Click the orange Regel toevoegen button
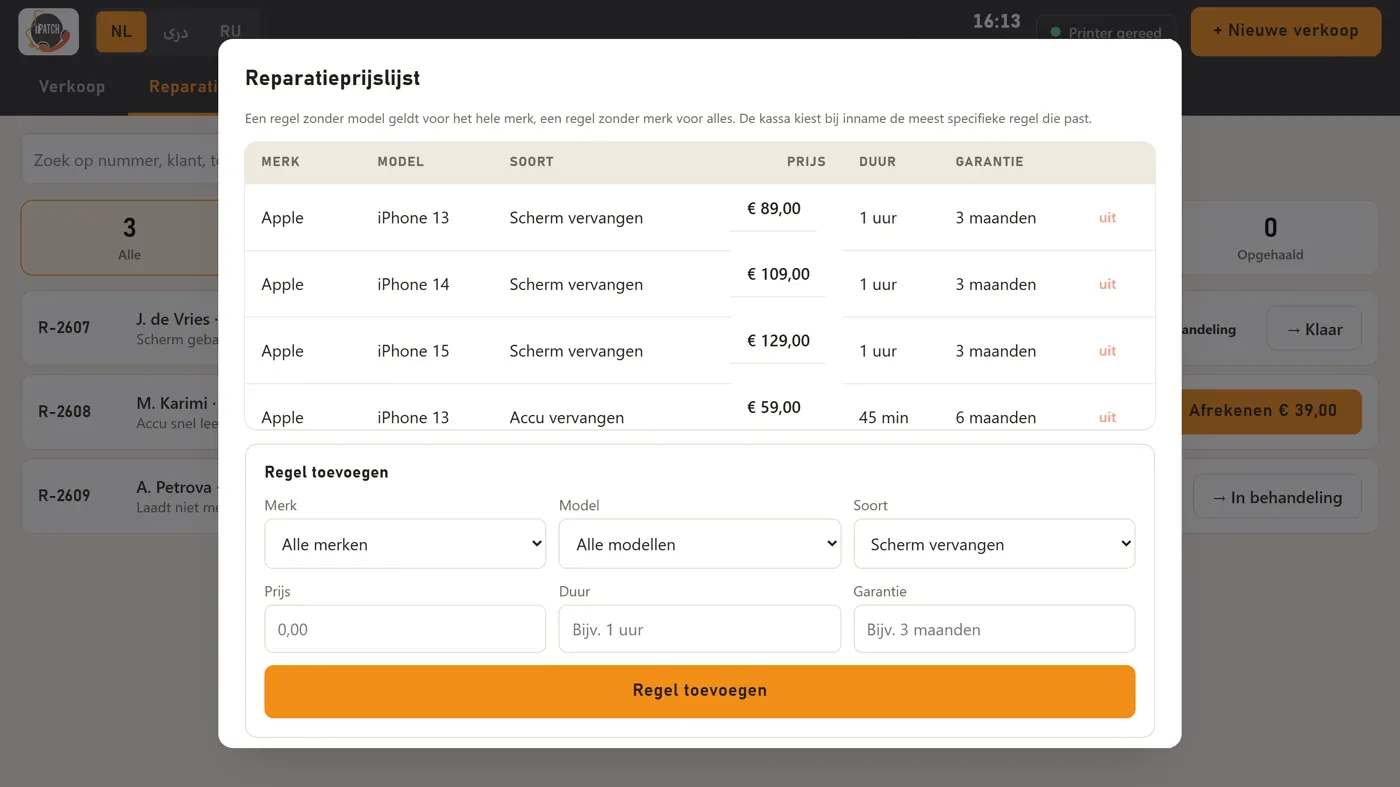The image size is (1400, 787). [x=700, y=691]
